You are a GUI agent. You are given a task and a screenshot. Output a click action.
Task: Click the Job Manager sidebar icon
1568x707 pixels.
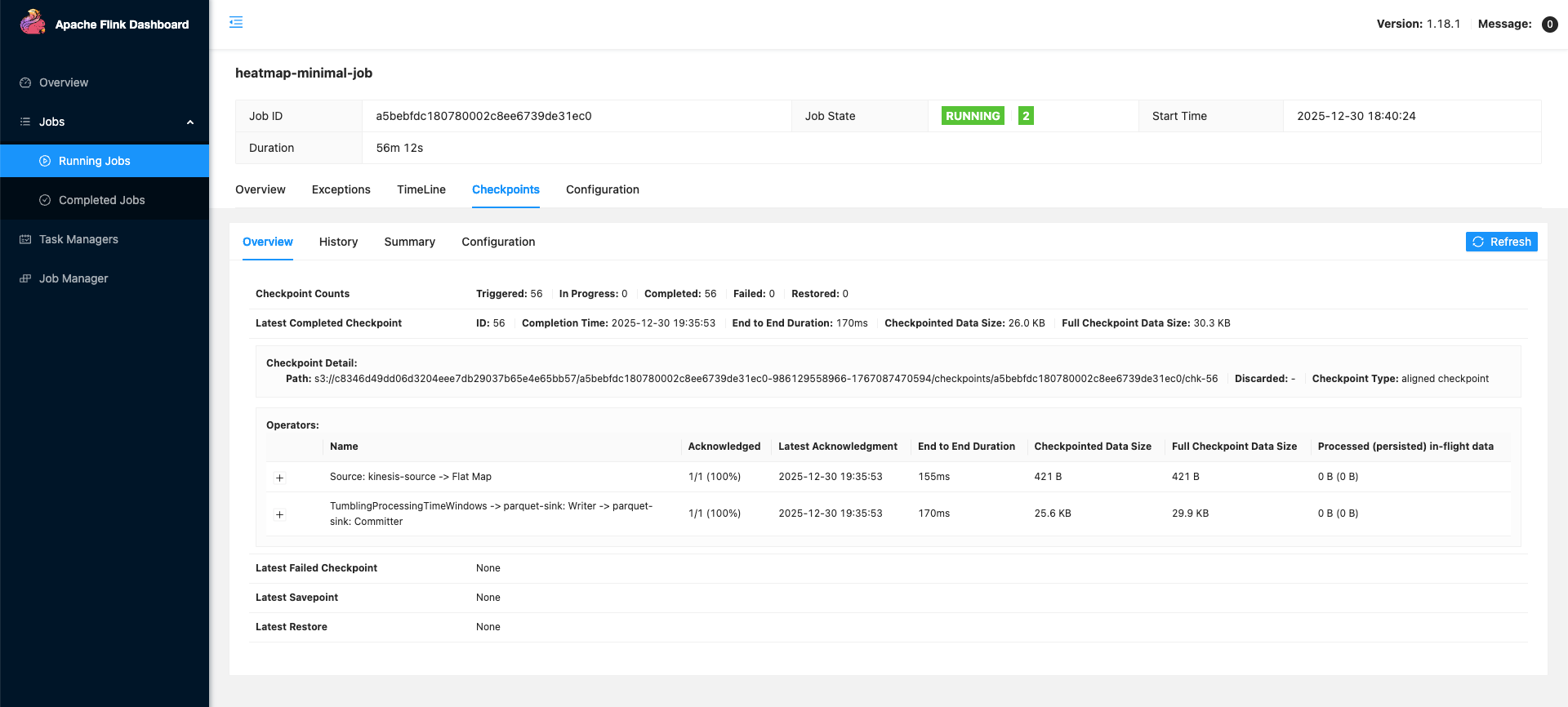pos(25,278)
